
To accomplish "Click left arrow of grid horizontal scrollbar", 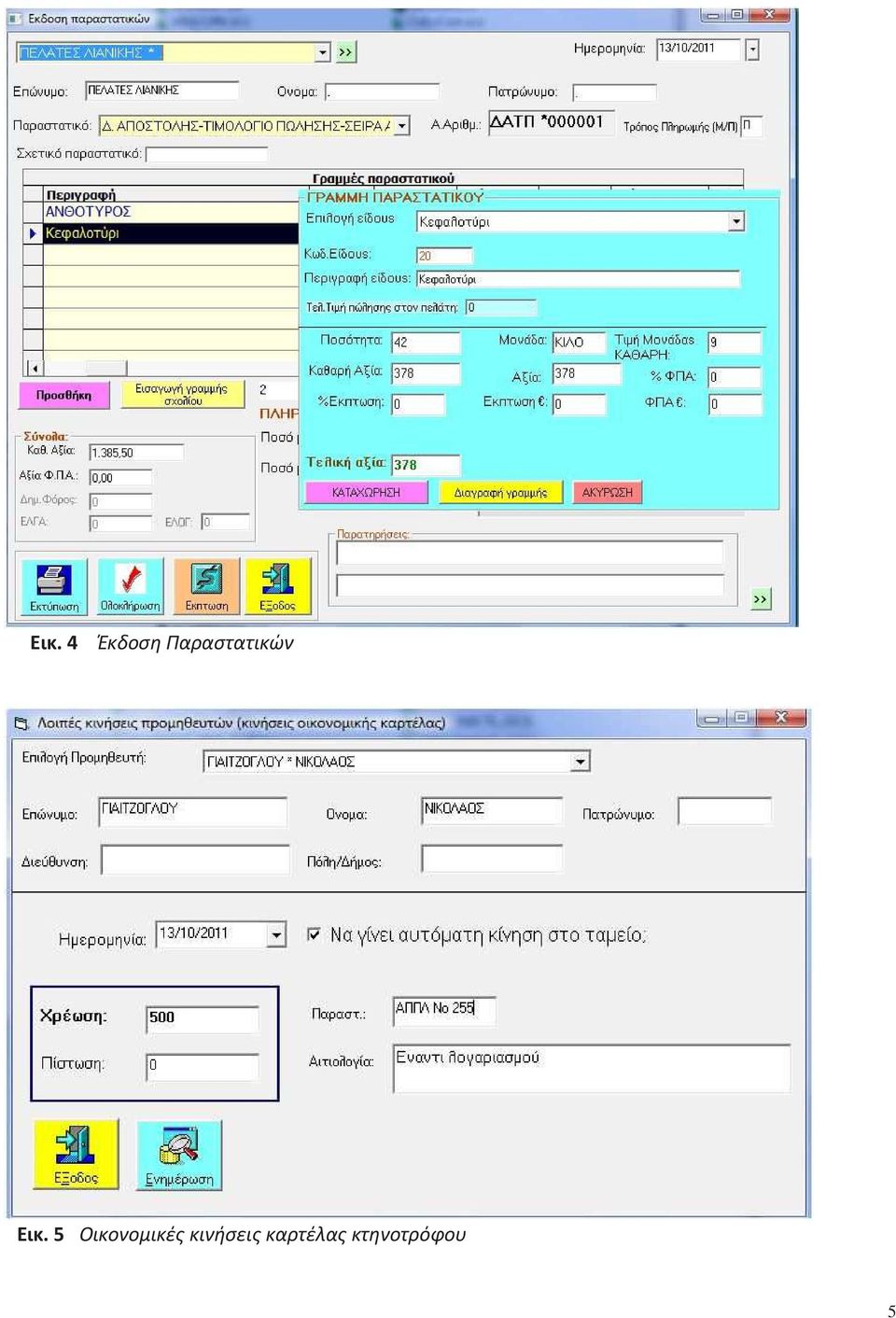I will pos(34,368).
